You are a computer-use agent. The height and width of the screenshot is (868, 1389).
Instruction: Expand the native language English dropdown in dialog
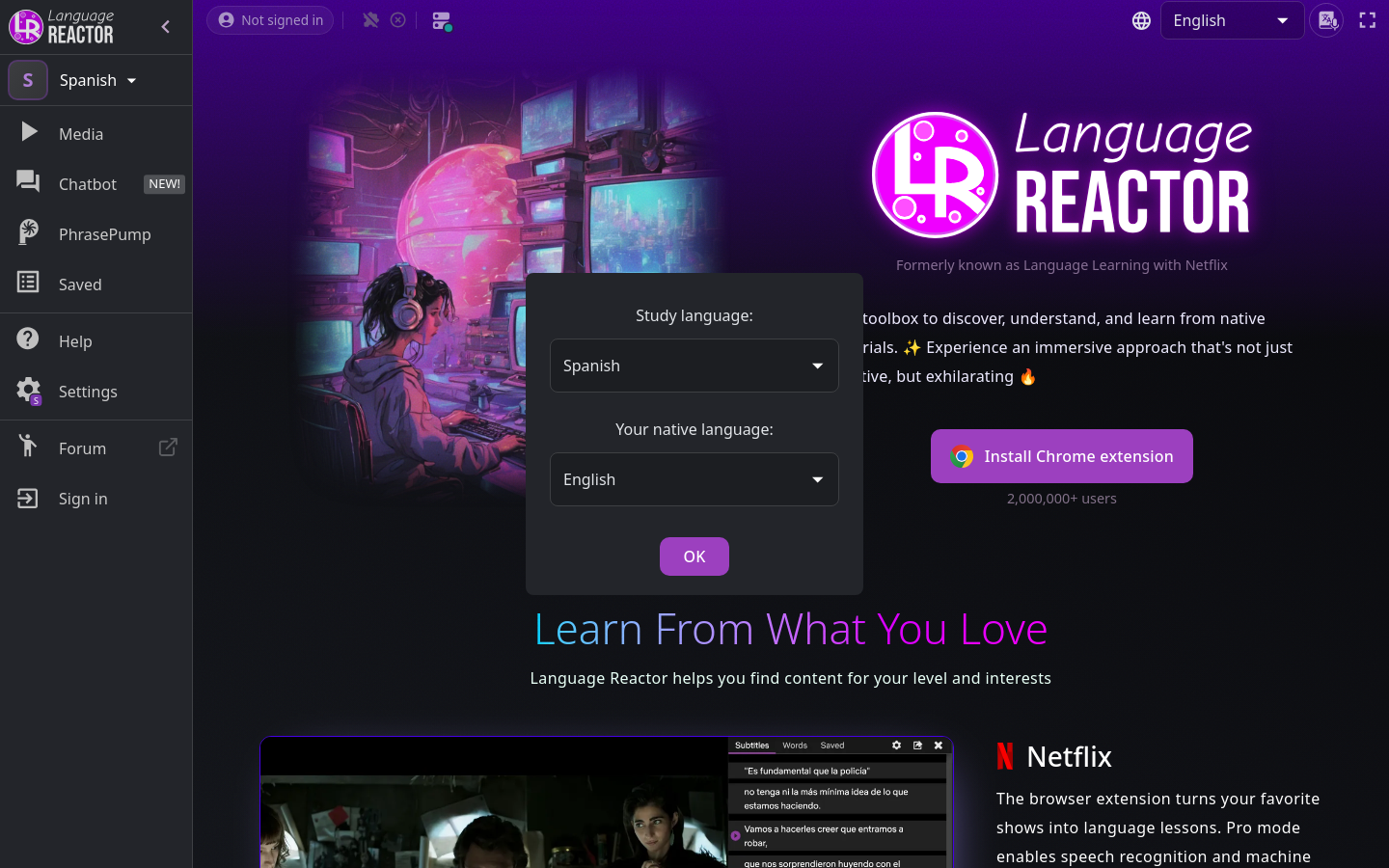click(694, 479)
